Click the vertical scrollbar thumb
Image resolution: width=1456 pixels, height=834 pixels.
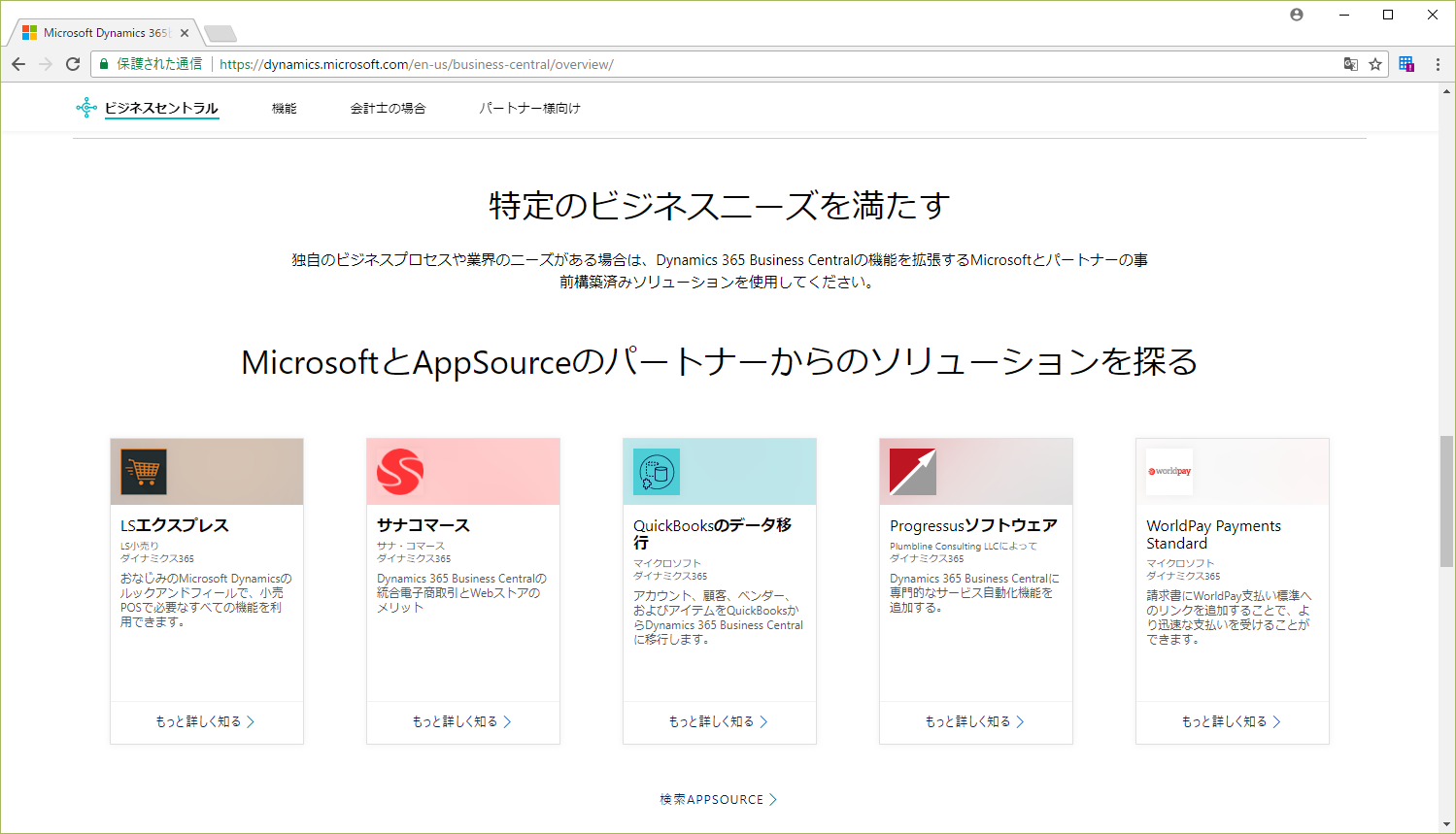[x=1446, y=501]
